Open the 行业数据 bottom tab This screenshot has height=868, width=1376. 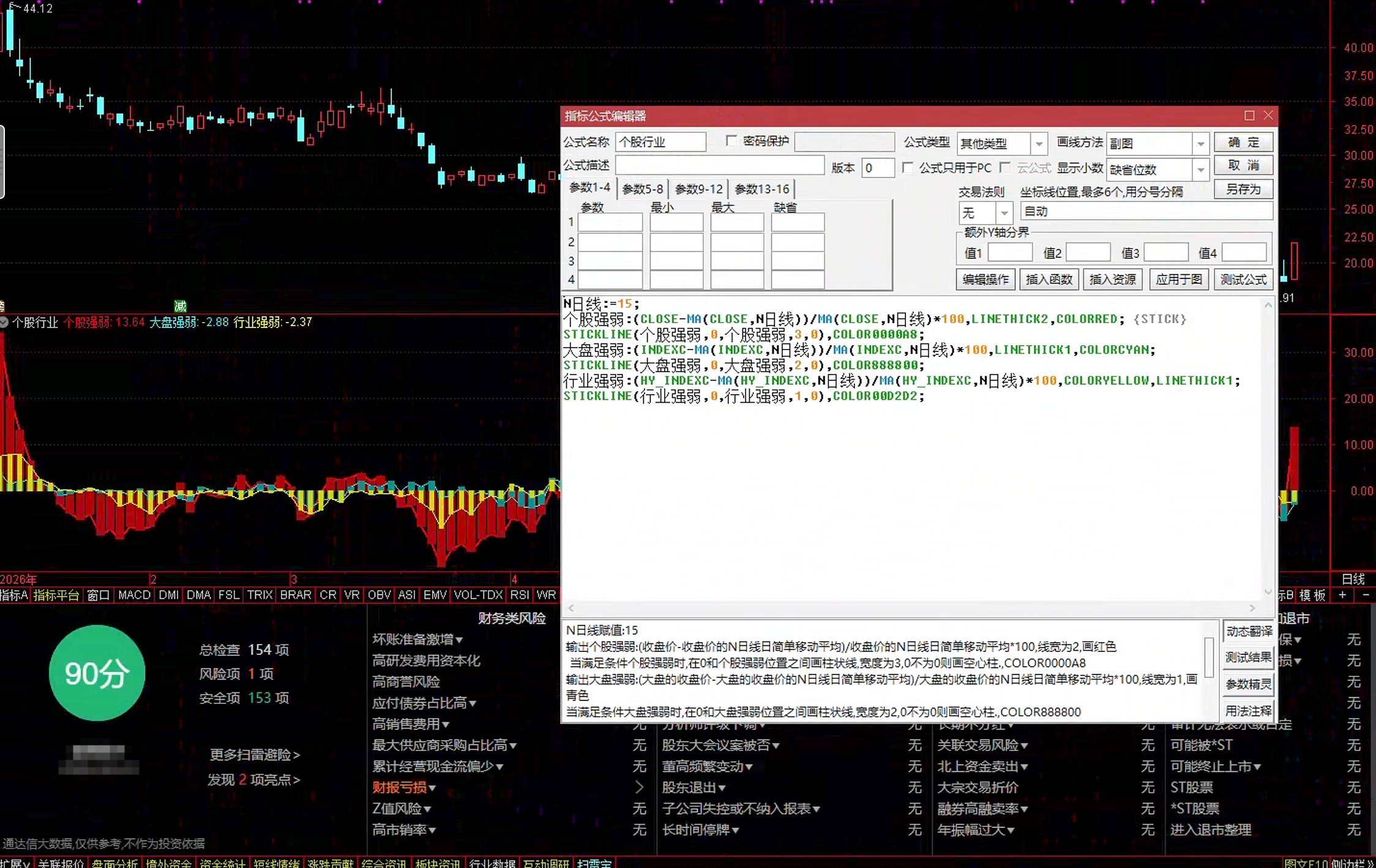(492, 862)
